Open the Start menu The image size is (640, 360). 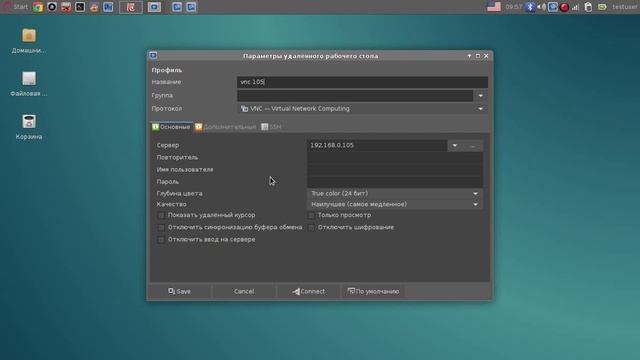point(16,7)
